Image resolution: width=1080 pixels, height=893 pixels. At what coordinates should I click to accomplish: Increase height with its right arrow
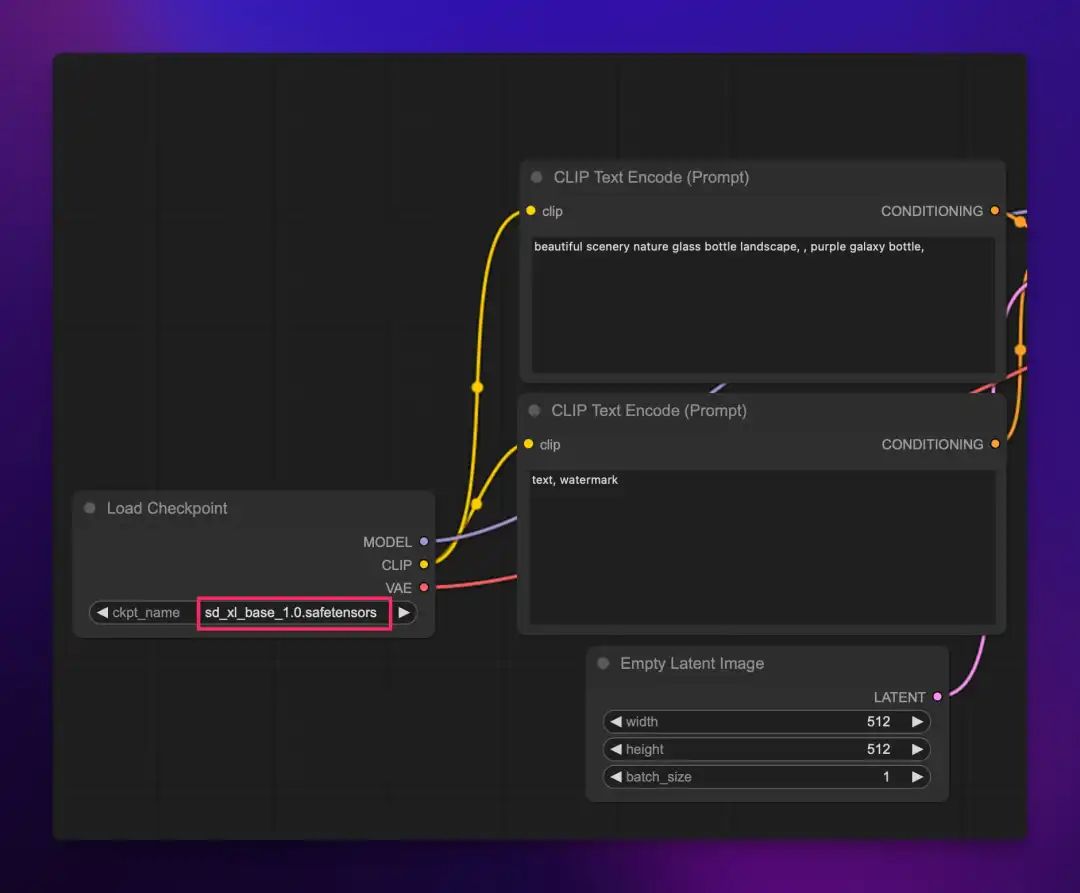coord(917,749)
